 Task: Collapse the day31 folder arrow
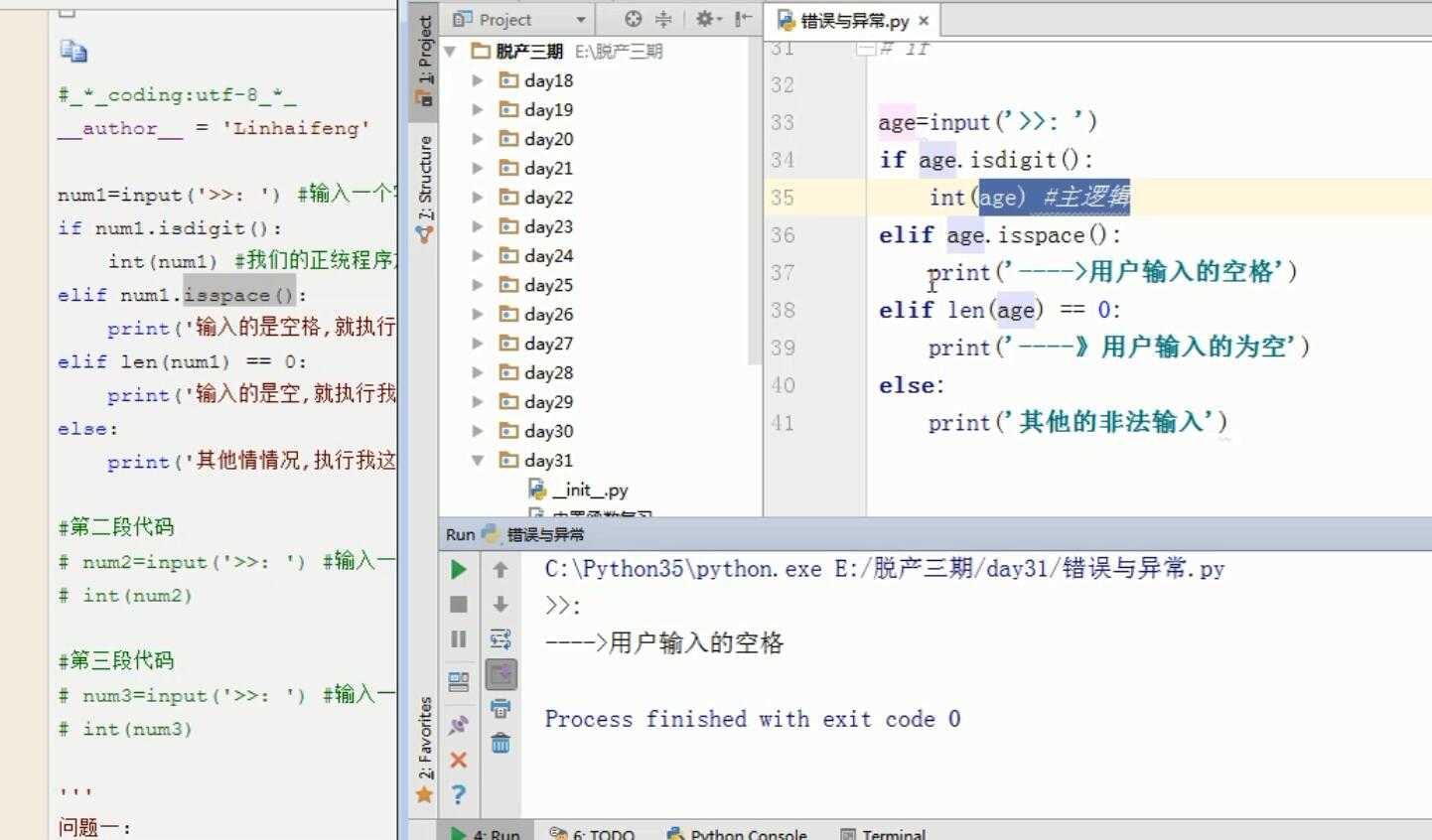coord(478,460)
